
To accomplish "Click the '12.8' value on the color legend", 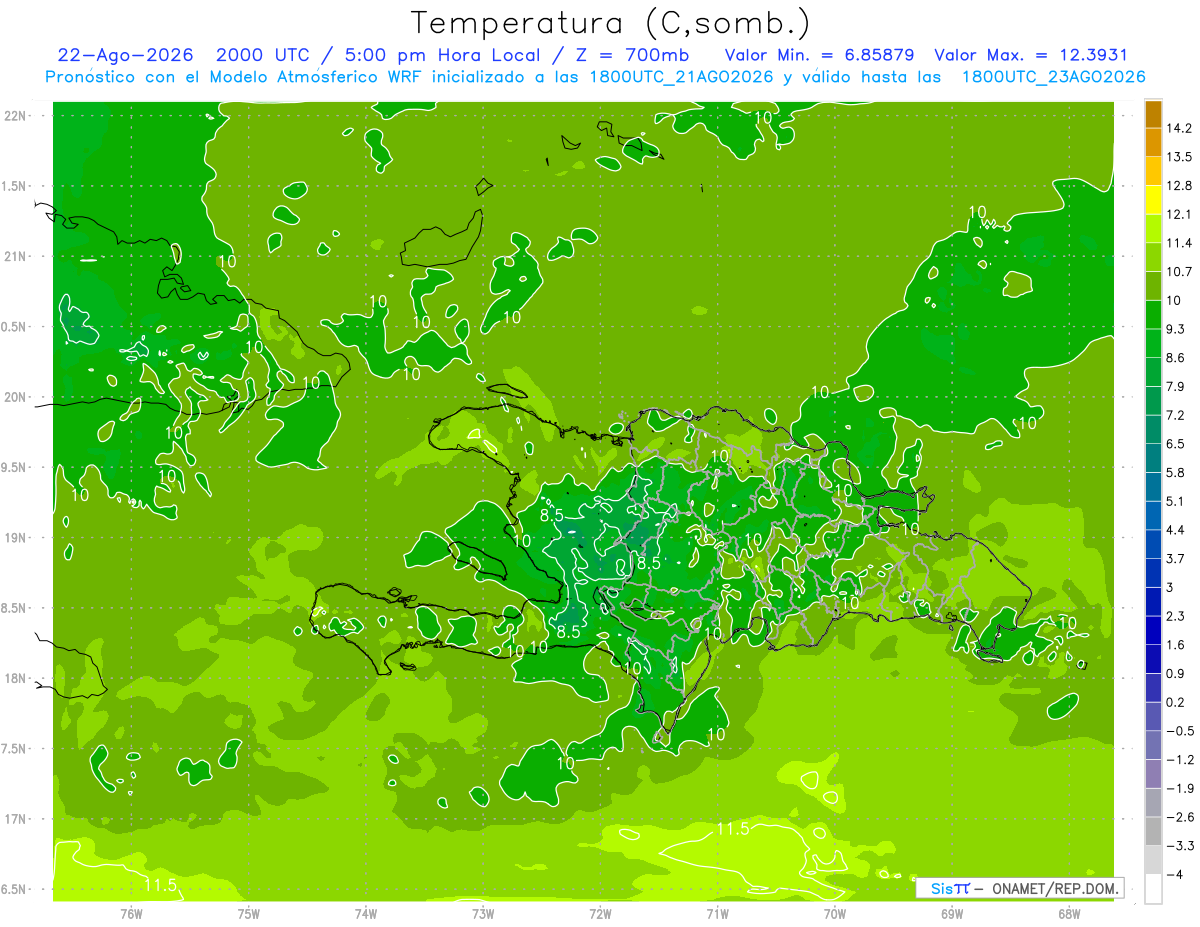I will (1179, 186).
